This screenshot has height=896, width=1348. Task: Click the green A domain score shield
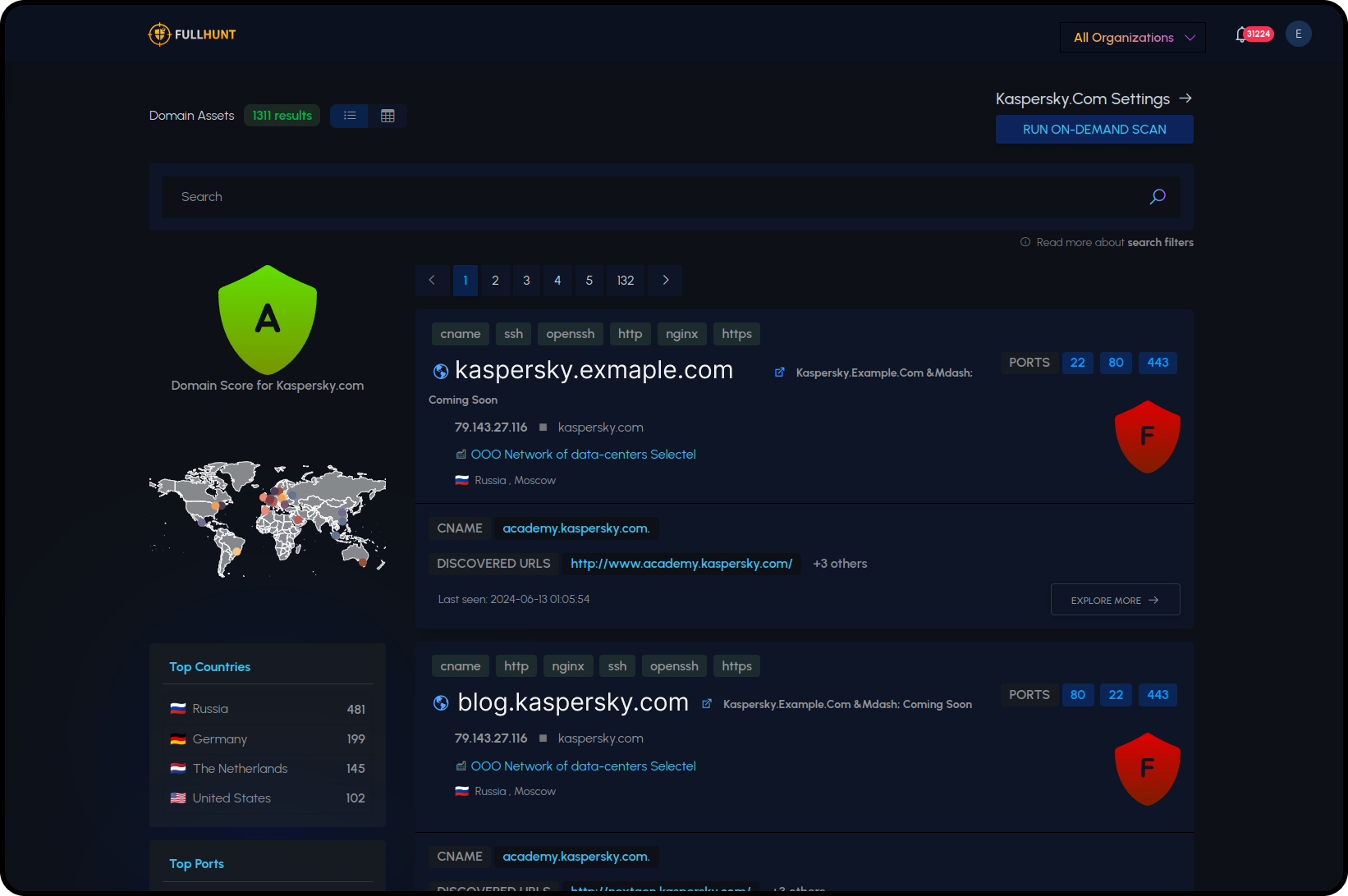268,320
